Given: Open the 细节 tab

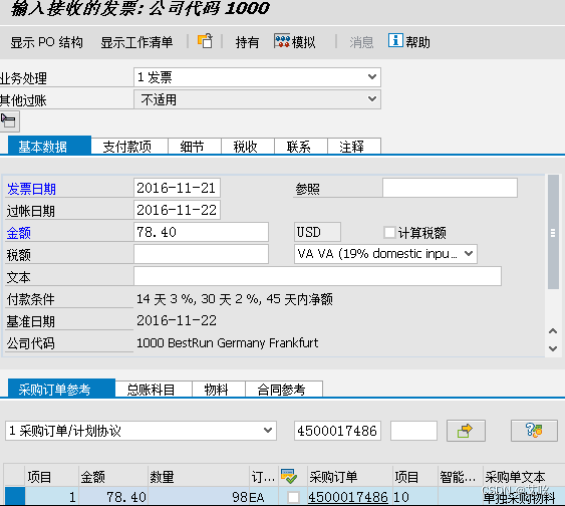Looking at the screenshot, I should [x=194, y=146].
